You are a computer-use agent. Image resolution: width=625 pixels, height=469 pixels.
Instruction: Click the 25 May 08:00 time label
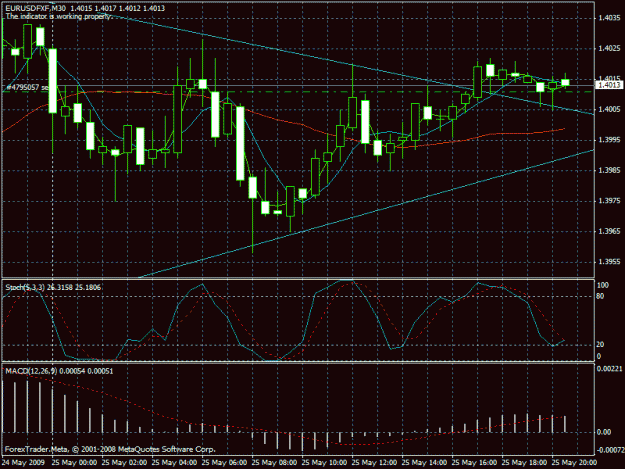pyautogui.click(x=274, y=463)
